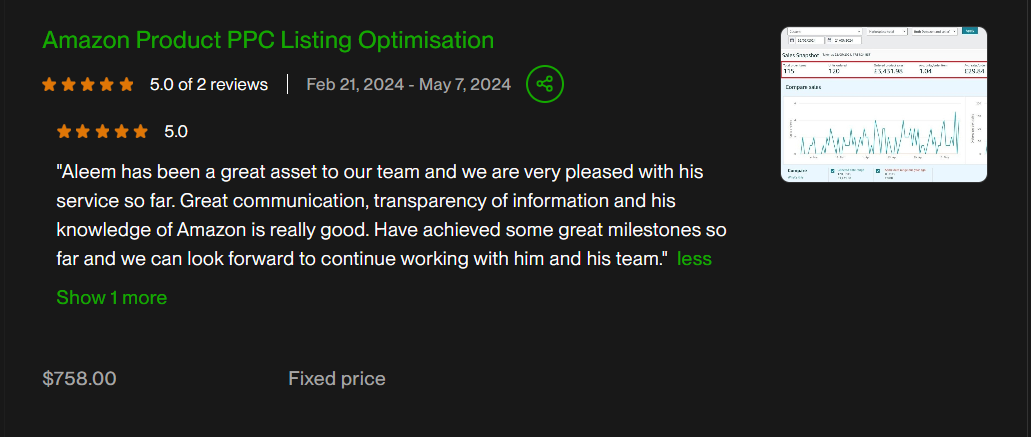Screen dimensions: 1031x437
Task: Click the 5.0 score beside the review stars
Action: pos(176,131)
